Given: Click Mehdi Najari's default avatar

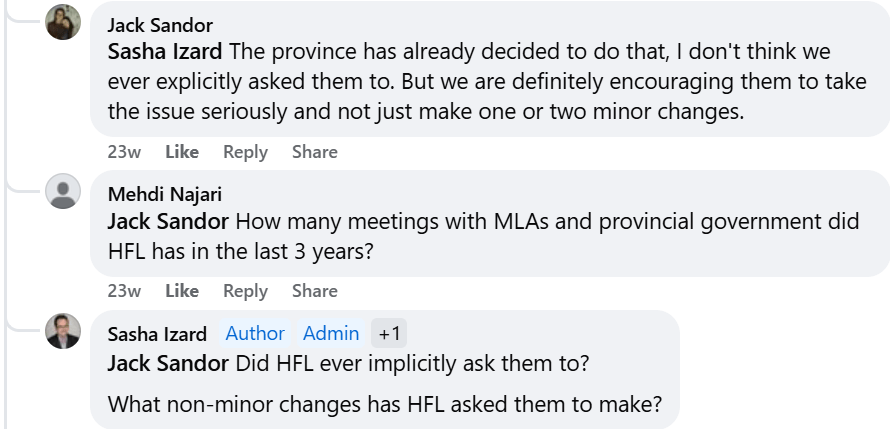Looking at the screenshot, I should [x=63, y=192].
